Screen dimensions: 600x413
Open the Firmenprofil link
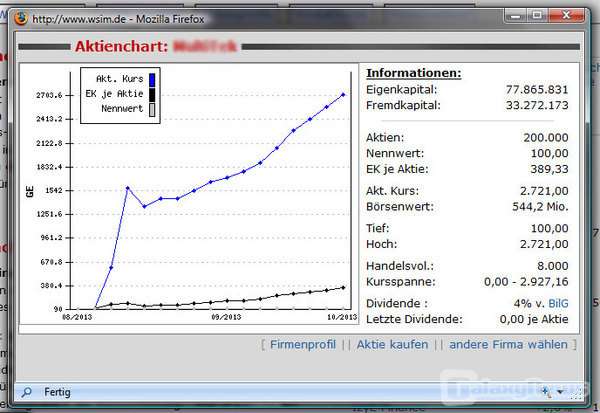(x=303, y=344)
